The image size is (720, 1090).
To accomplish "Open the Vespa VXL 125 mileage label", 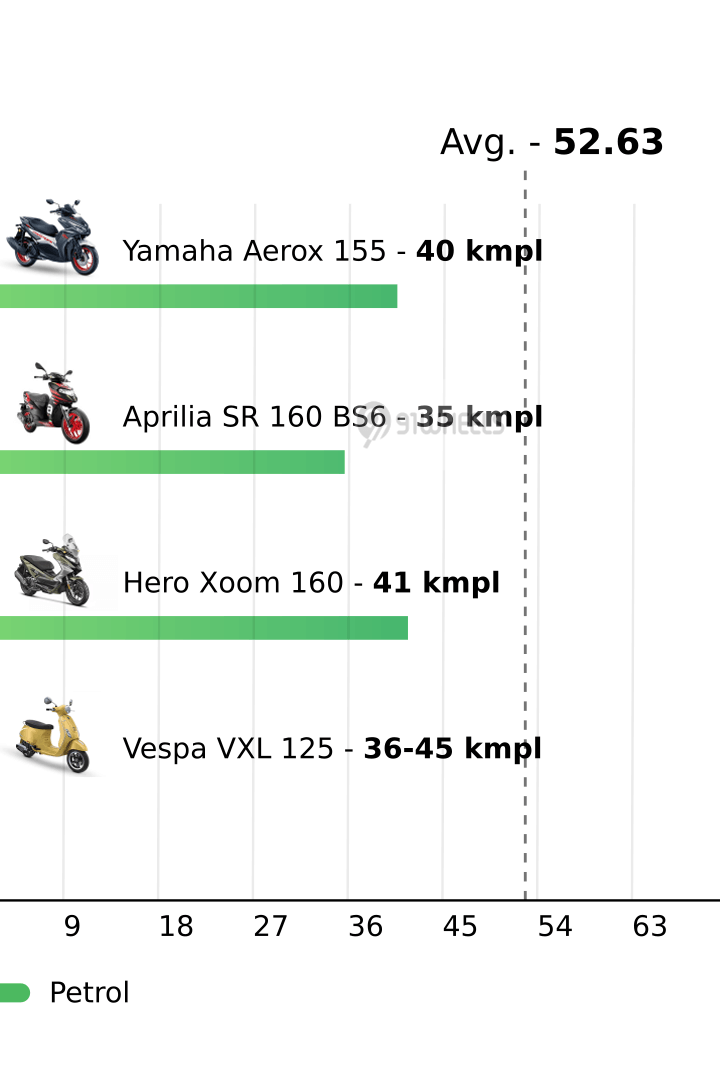I will [x=332, y=749].
